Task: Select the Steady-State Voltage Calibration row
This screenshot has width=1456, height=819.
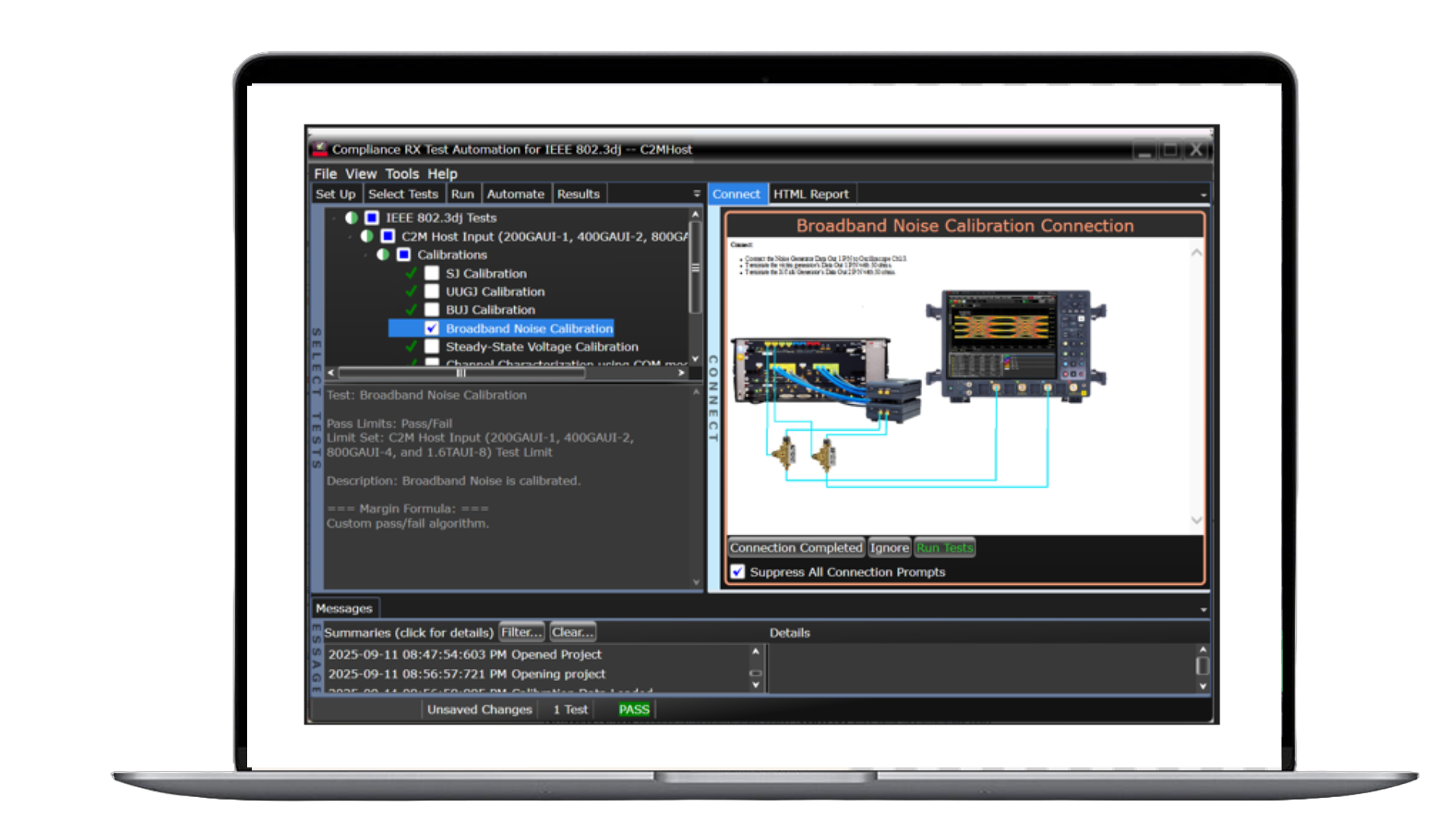Action: click(542, 347)
